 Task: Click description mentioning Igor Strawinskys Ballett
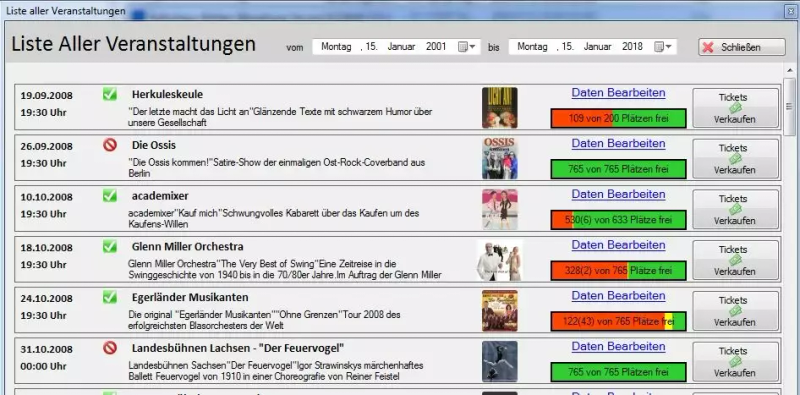pyautogui.click(x=276, y=371)
